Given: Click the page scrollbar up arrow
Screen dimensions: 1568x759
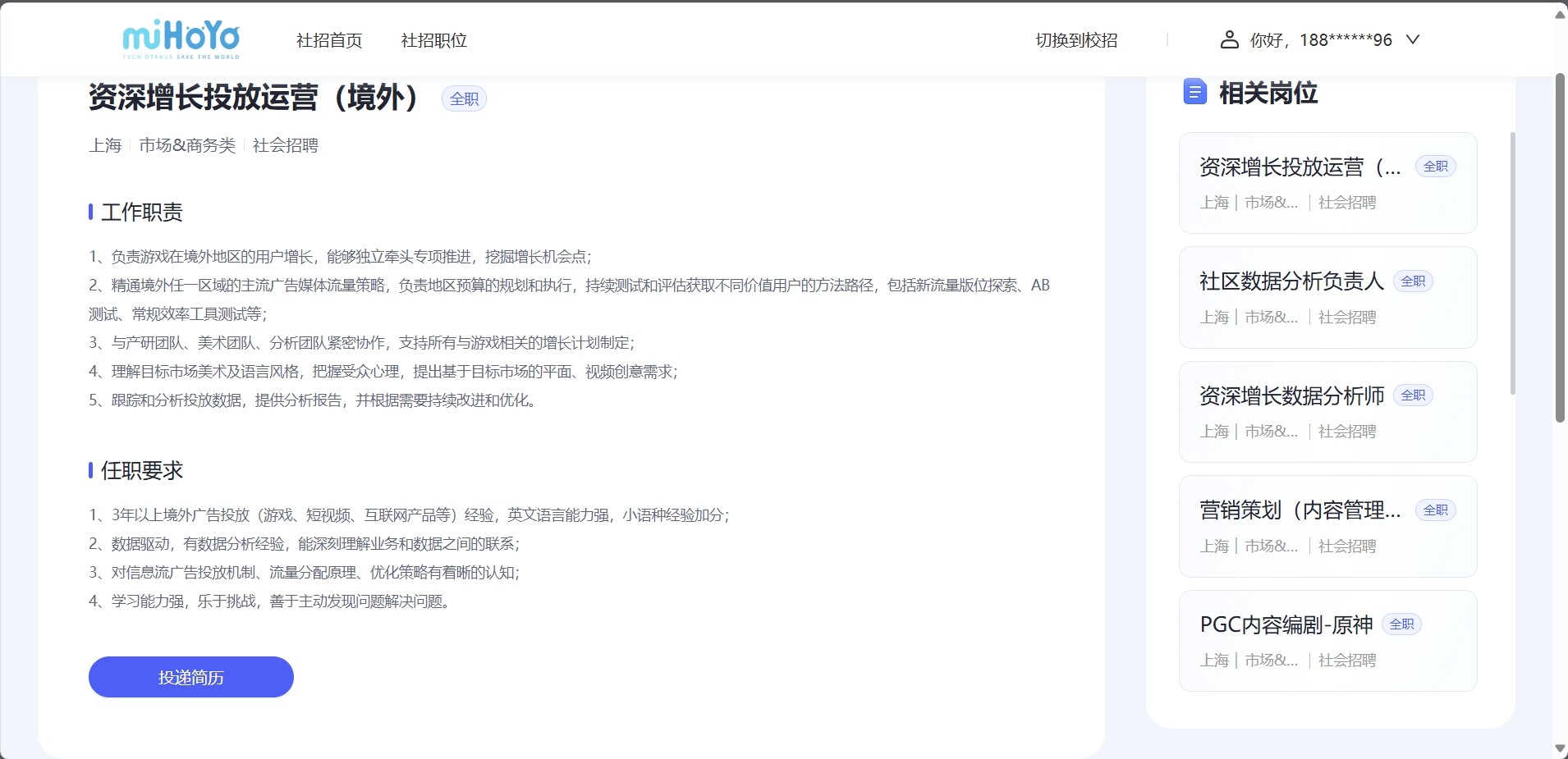Looking at the screenshot, I should coord(1560,14).
